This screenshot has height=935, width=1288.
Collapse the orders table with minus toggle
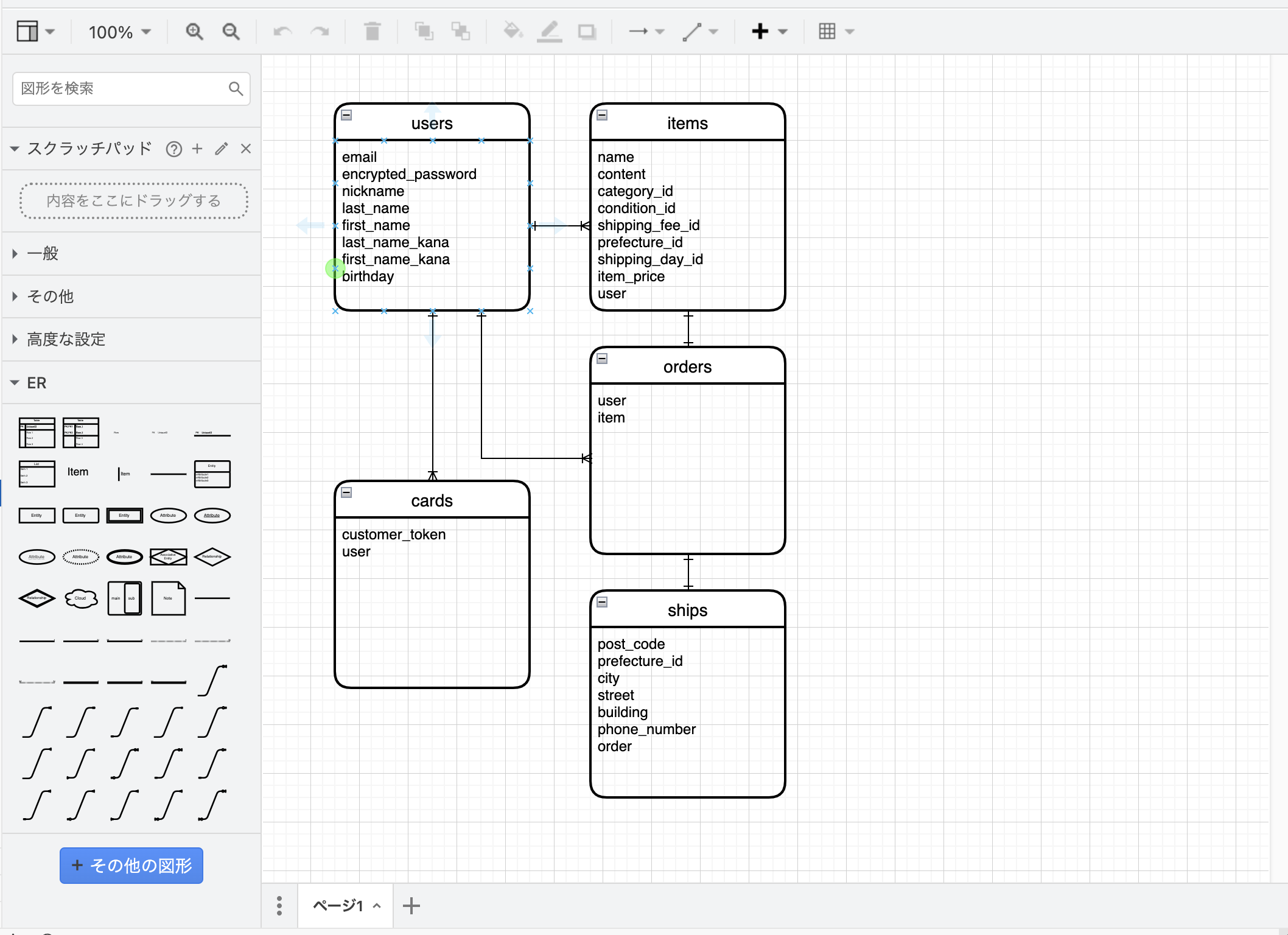[602, 359]
